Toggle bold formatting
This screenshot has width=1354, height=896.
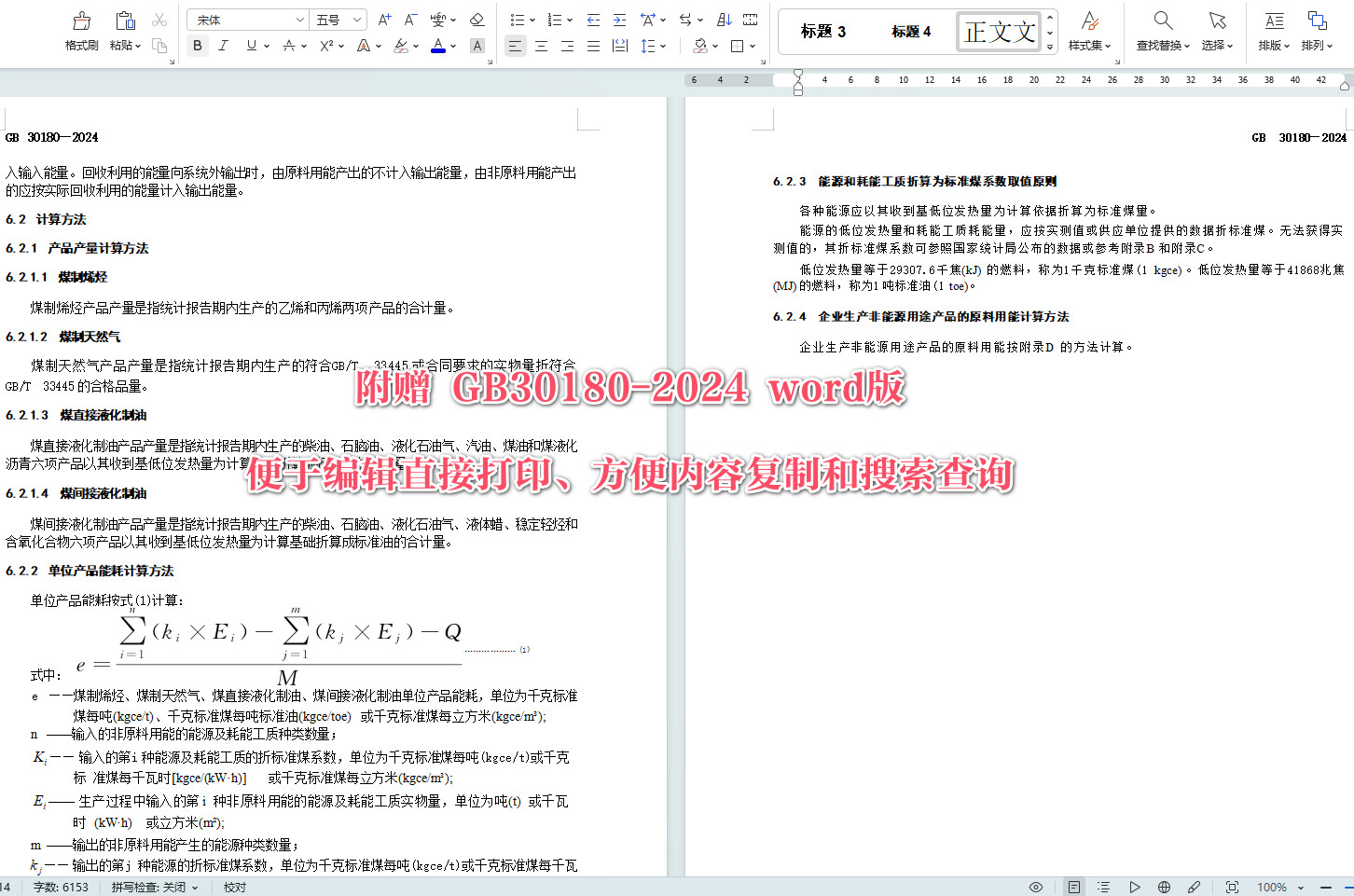point(197,45)
